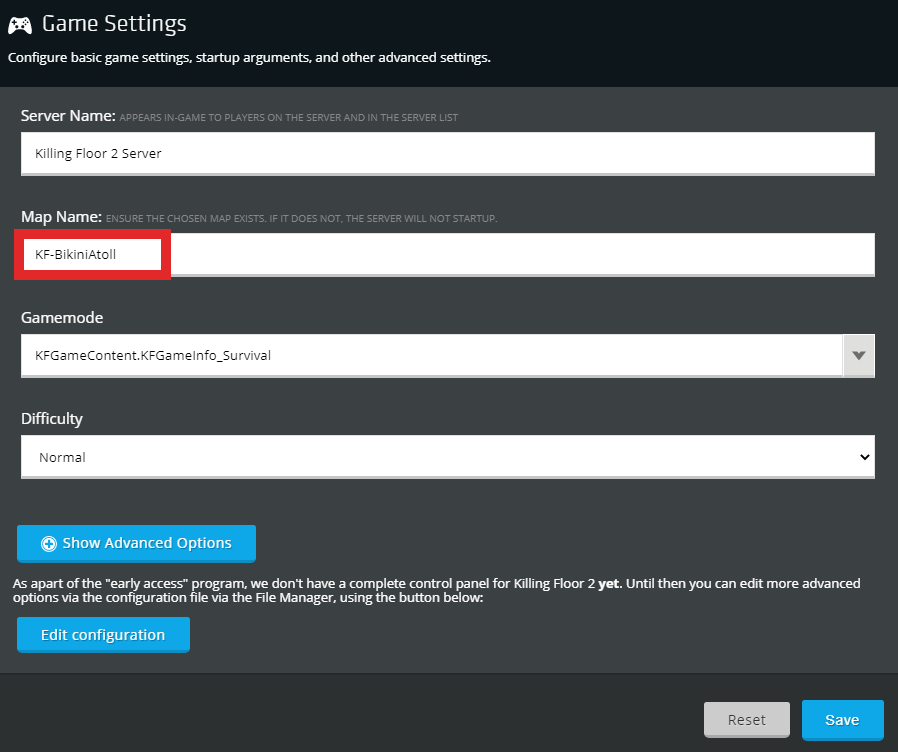Open the Edit configuration button
Image resolution: width=898 pixels, height=752 pixels.
(103, 635)
